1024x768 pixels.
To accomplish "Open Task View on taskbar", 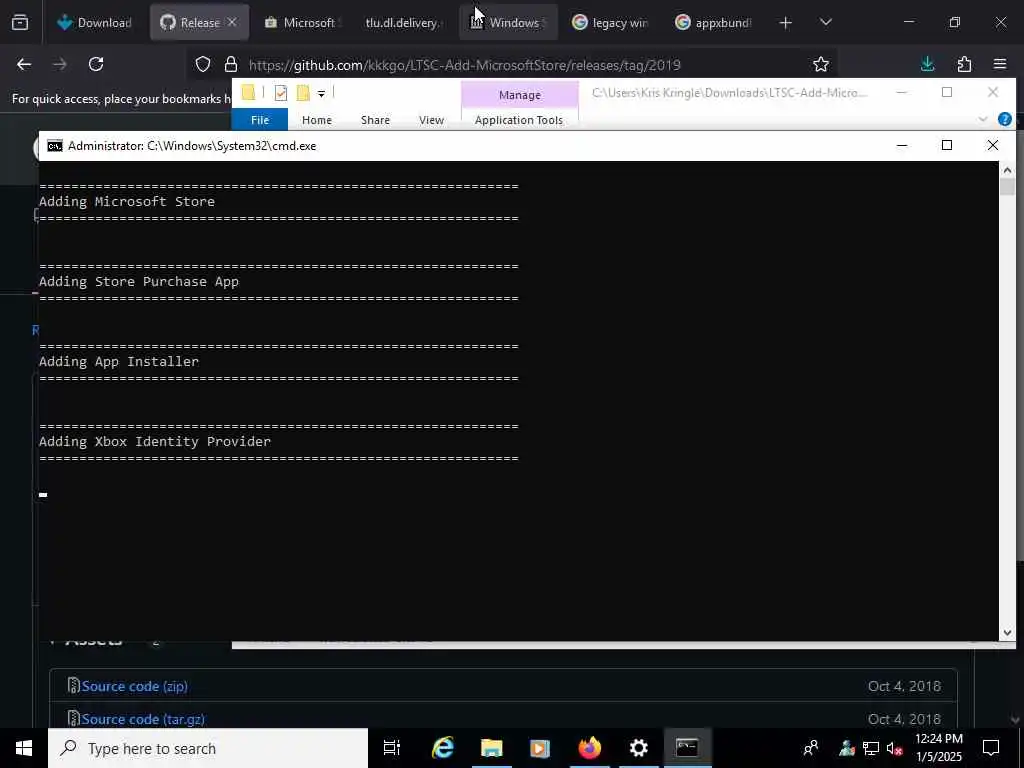I will [x=392, y=748].
